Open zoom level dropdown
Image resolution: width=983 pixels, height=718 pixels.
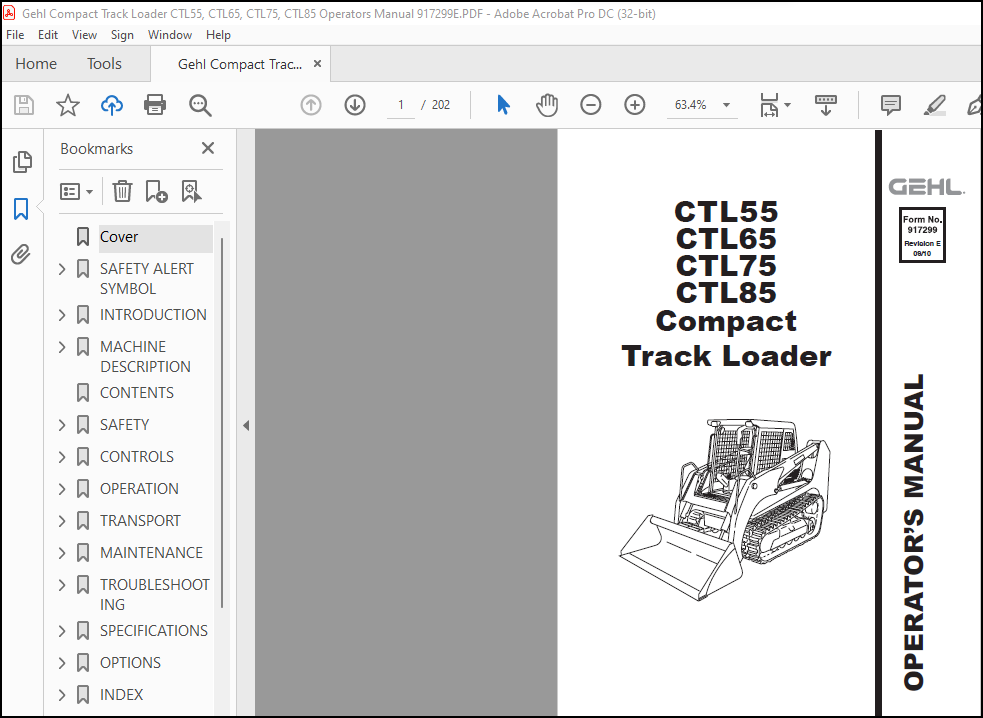727,105
